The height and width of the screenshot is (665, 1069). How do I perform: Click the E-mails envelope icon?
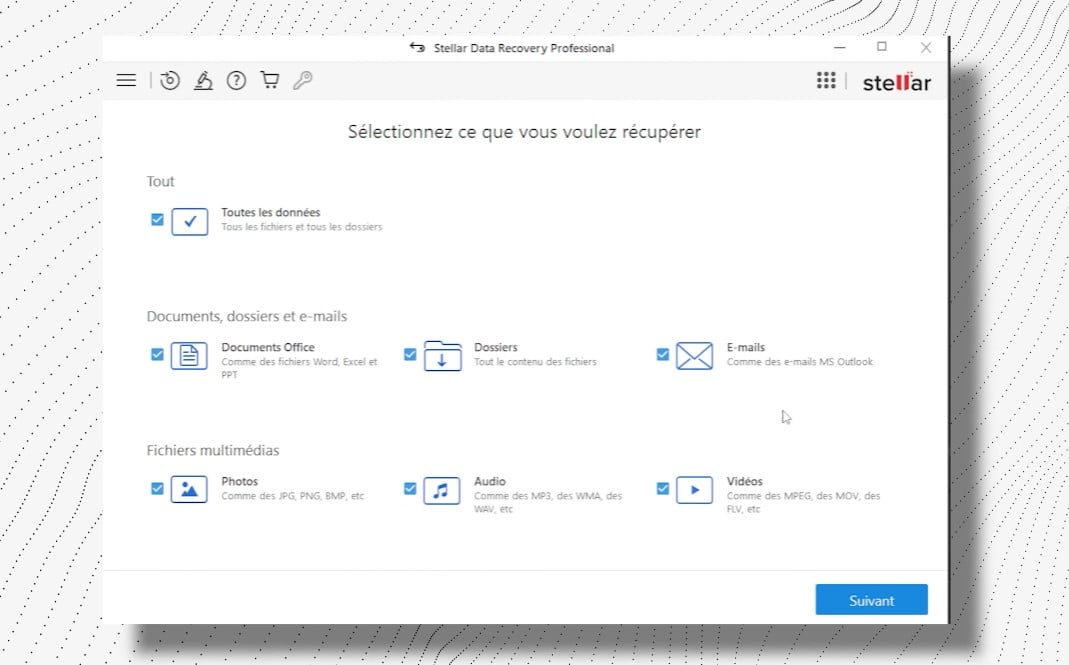(694, 355)
